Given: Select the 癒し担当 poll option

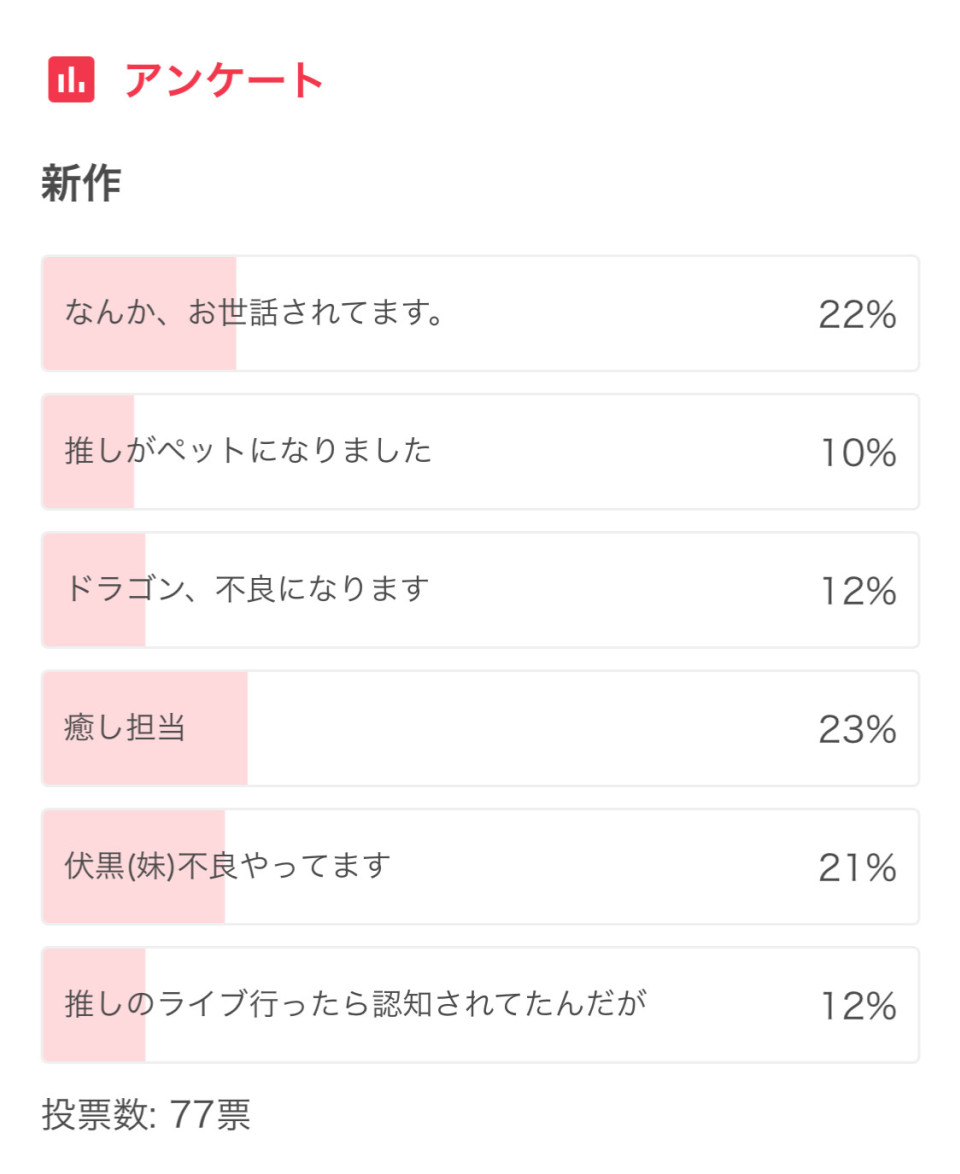Looking at the screenshot, I should [x=480, y=729].
